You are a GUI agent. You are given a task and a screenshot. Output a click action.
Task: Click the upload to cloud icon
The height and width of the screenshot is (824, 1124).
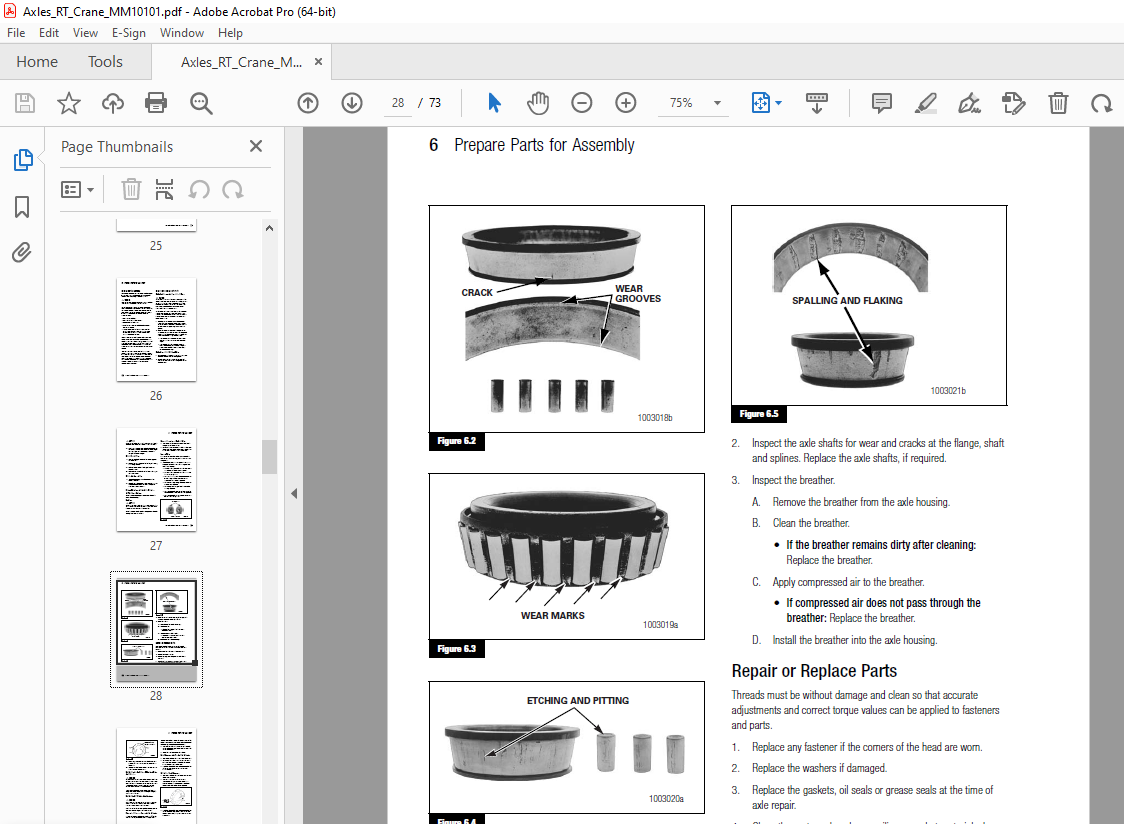point(113,103)
